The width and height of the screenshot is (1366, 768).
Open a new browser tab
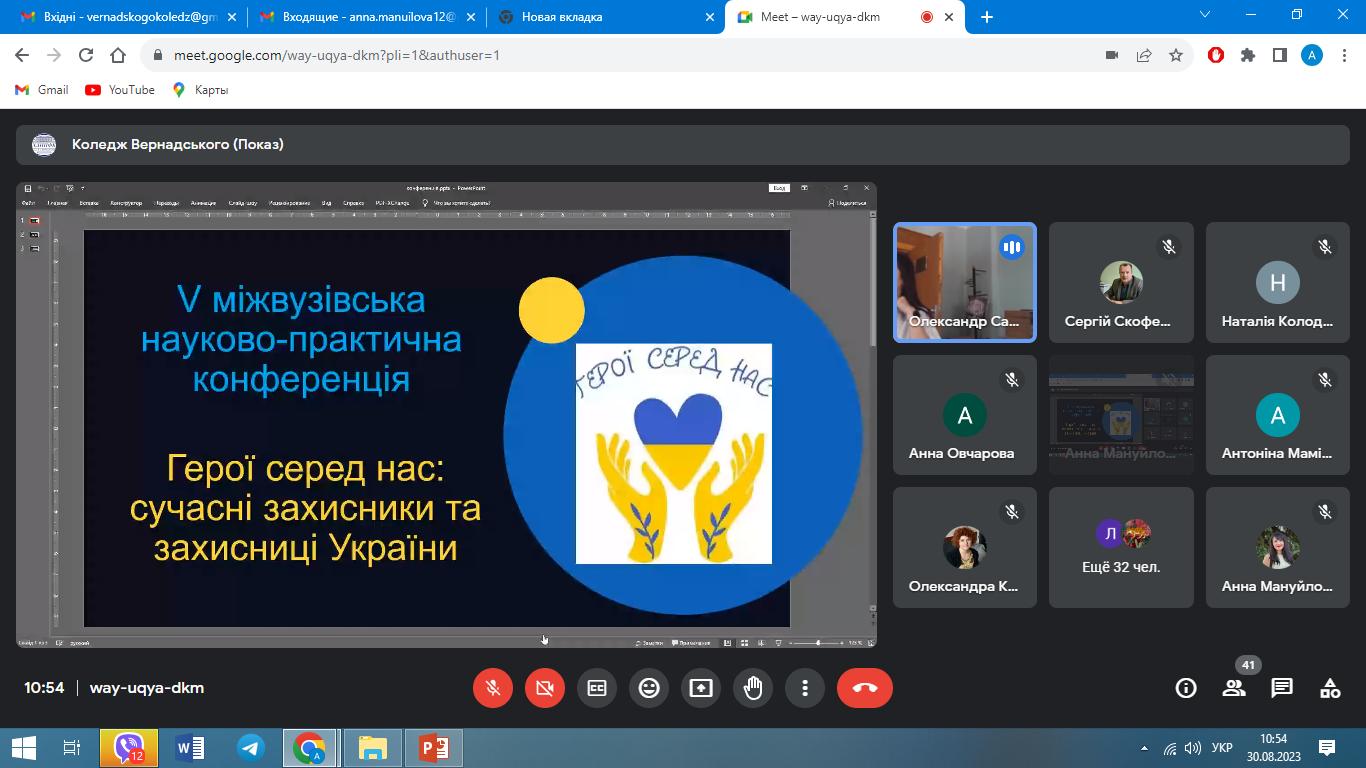[x=987, y=17]
